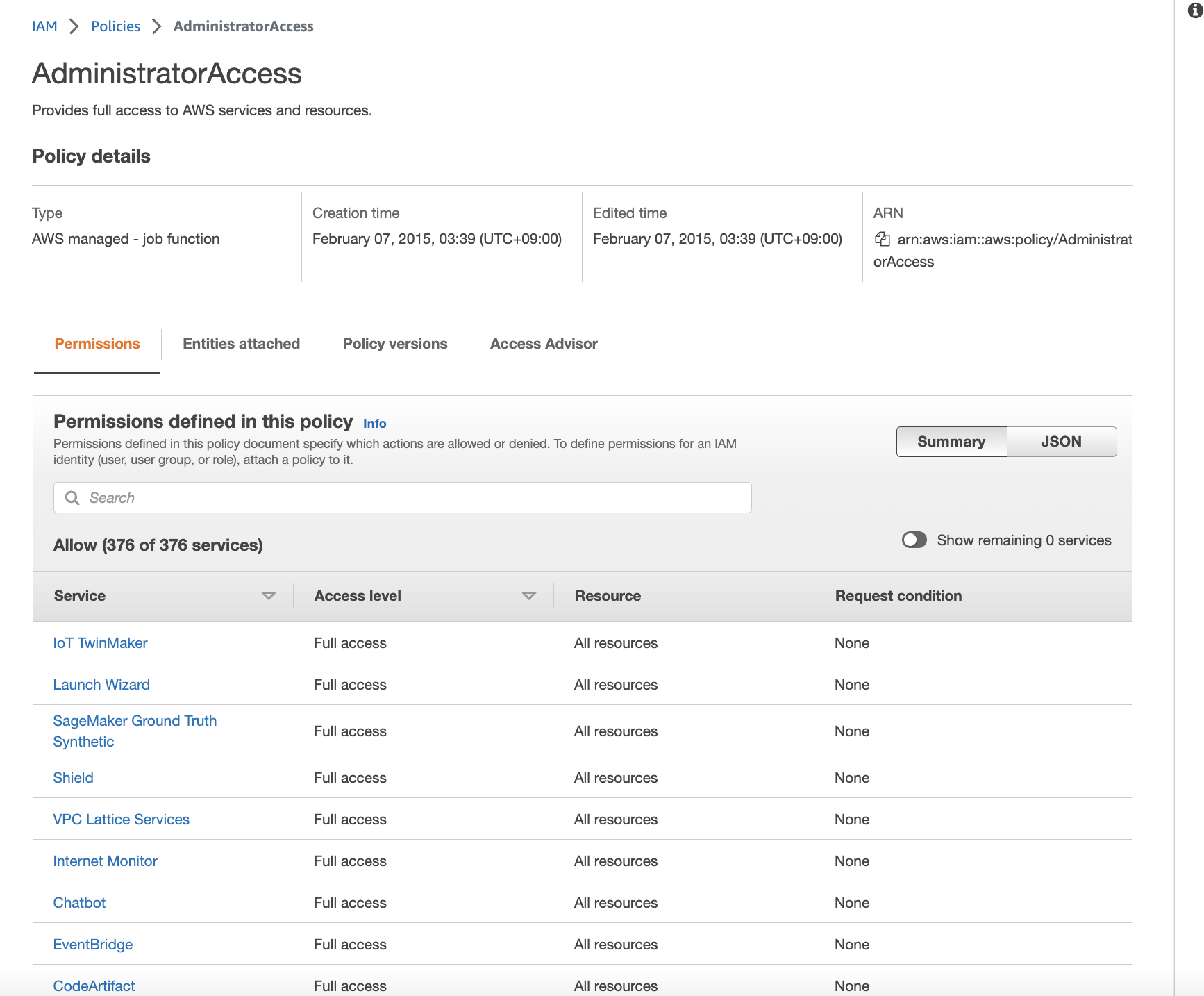Copy the policy ARN with the copy icon
The image size is (1204, 996).
coord(883,239)
